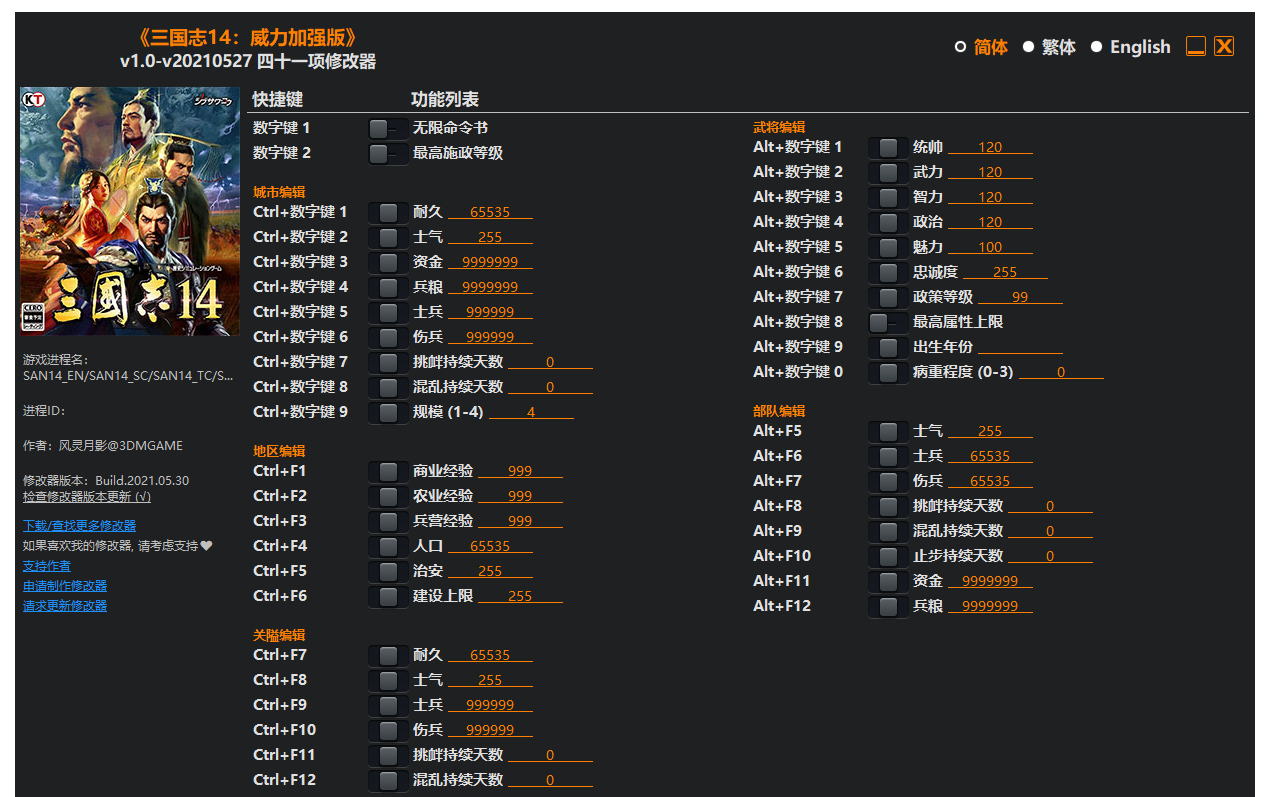
Task: Enable 忠诚度 toggle
Action: 888,272
